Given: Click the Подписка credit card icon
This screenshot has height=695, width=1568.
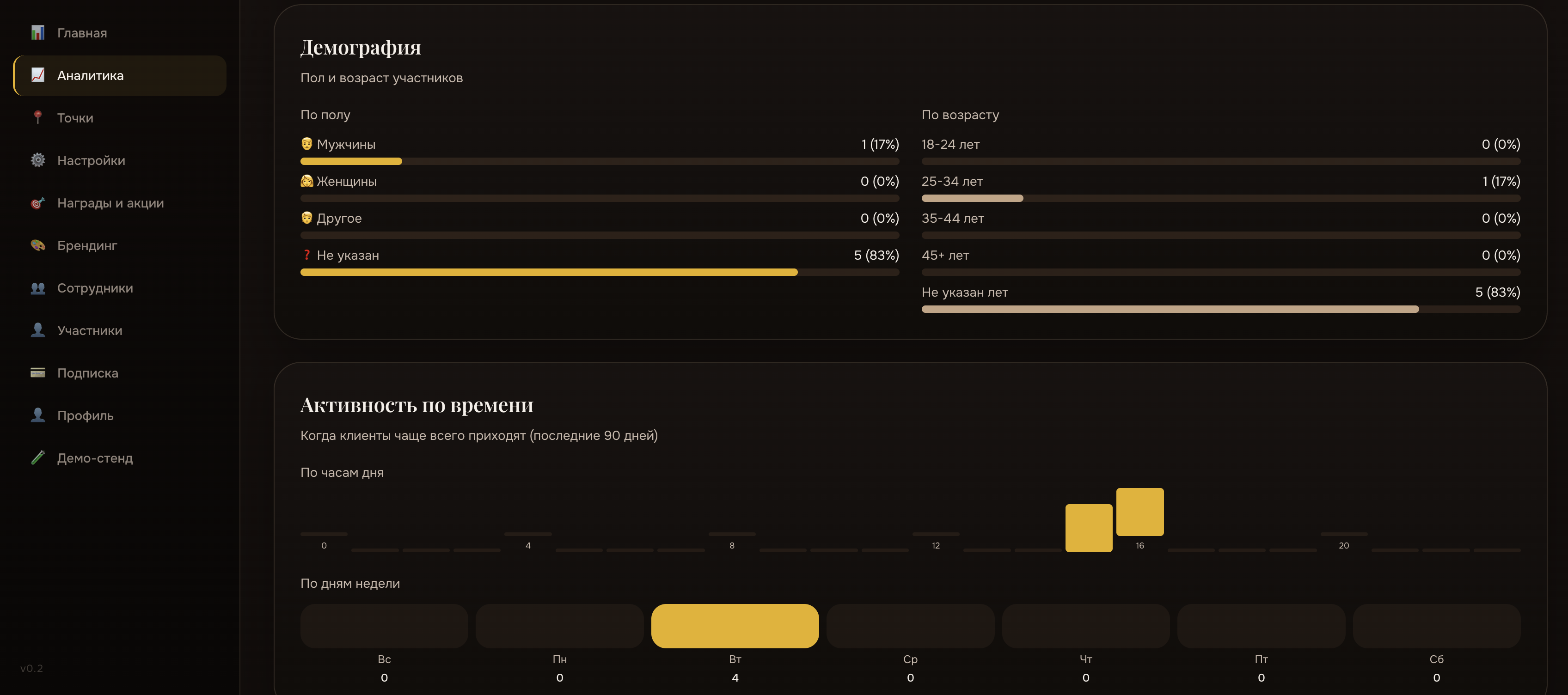Looking at the screenshot, I should tap(38, 372).
